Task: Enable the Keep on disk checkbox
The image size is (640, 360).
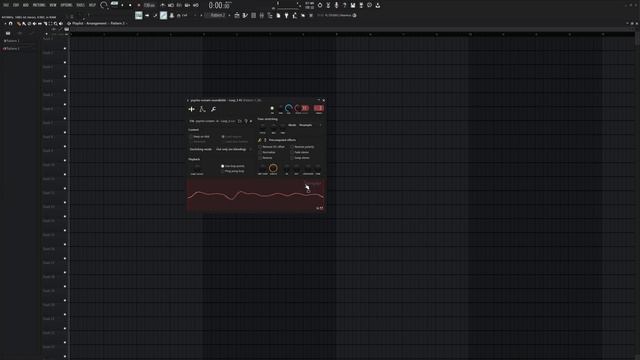Action: tap(191, 137)
